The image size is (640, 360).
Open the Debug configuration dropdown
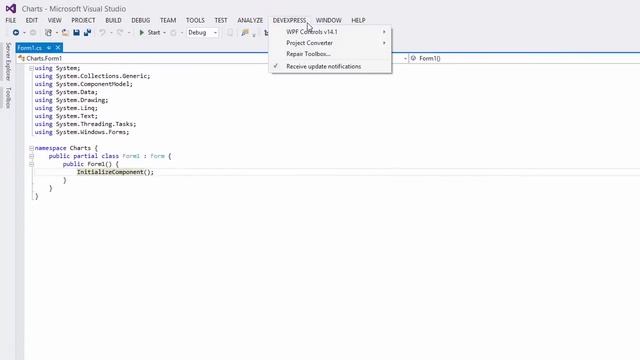pos(203,33)
